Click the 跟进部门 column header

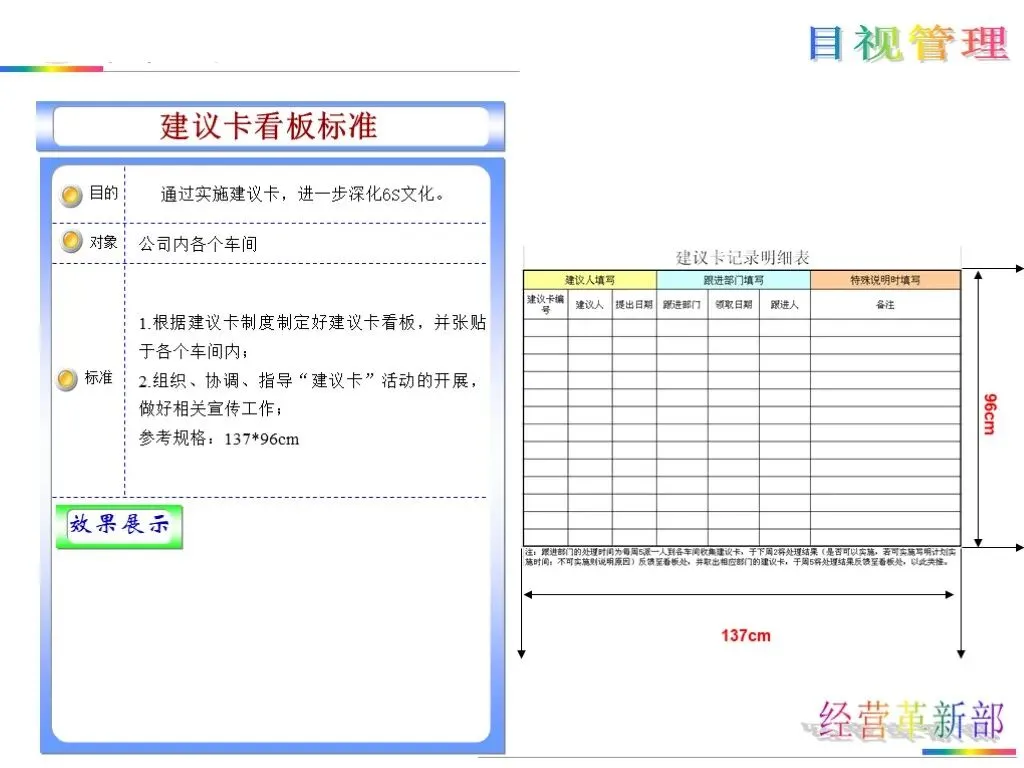click(682, 304)
